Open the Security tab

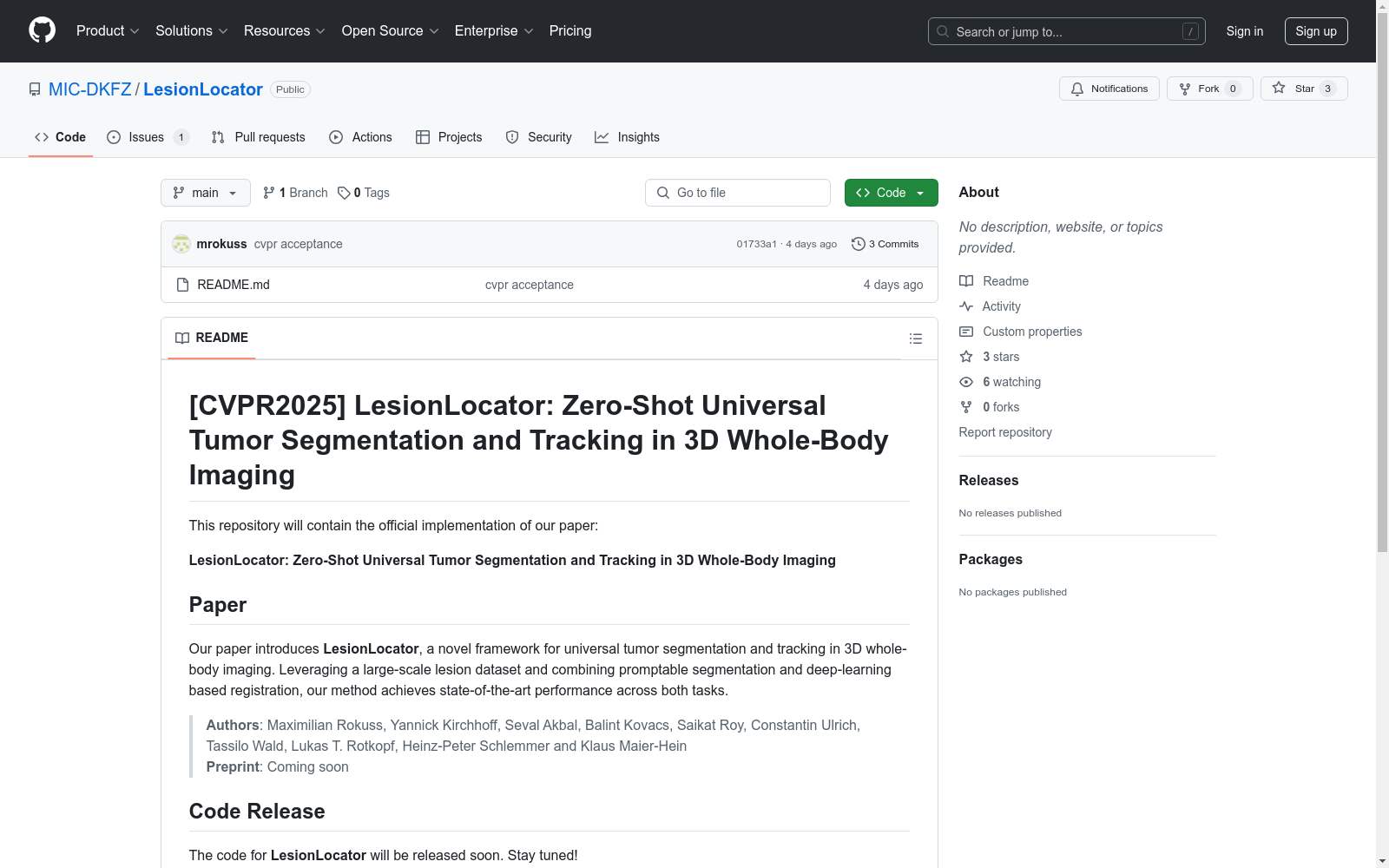pos(538,137)
